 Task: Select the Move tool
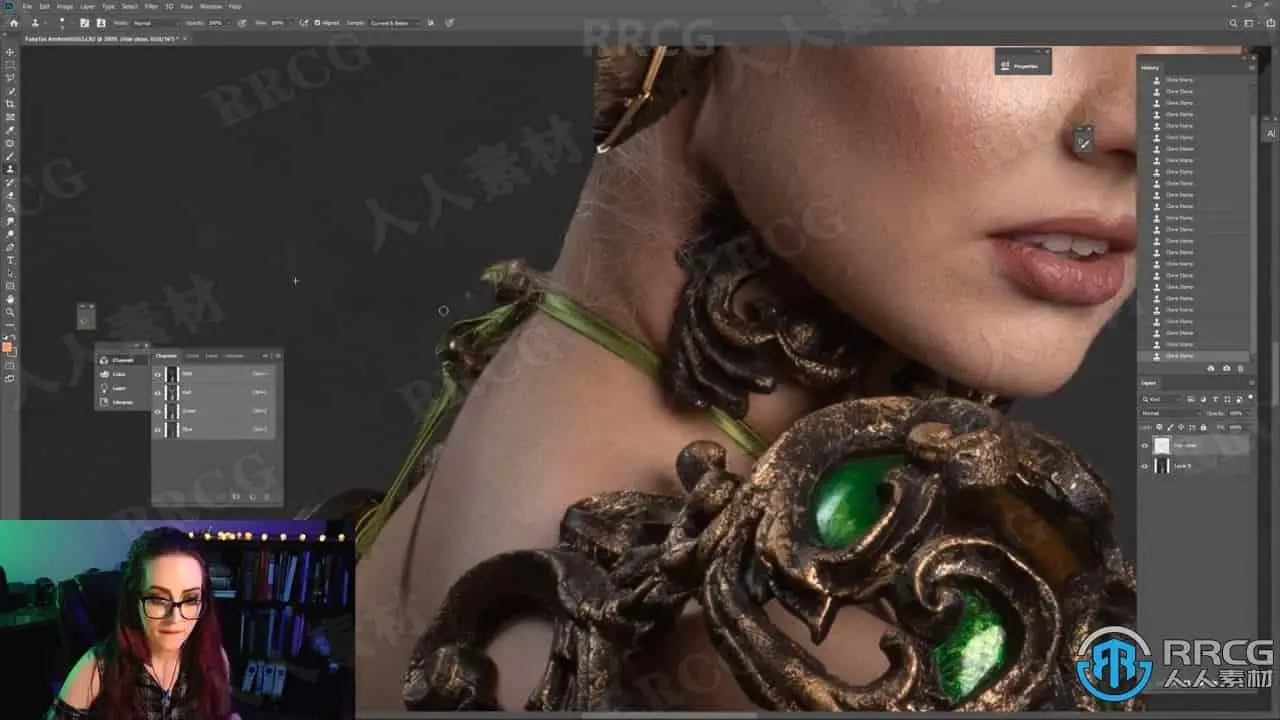coord(11,52)
